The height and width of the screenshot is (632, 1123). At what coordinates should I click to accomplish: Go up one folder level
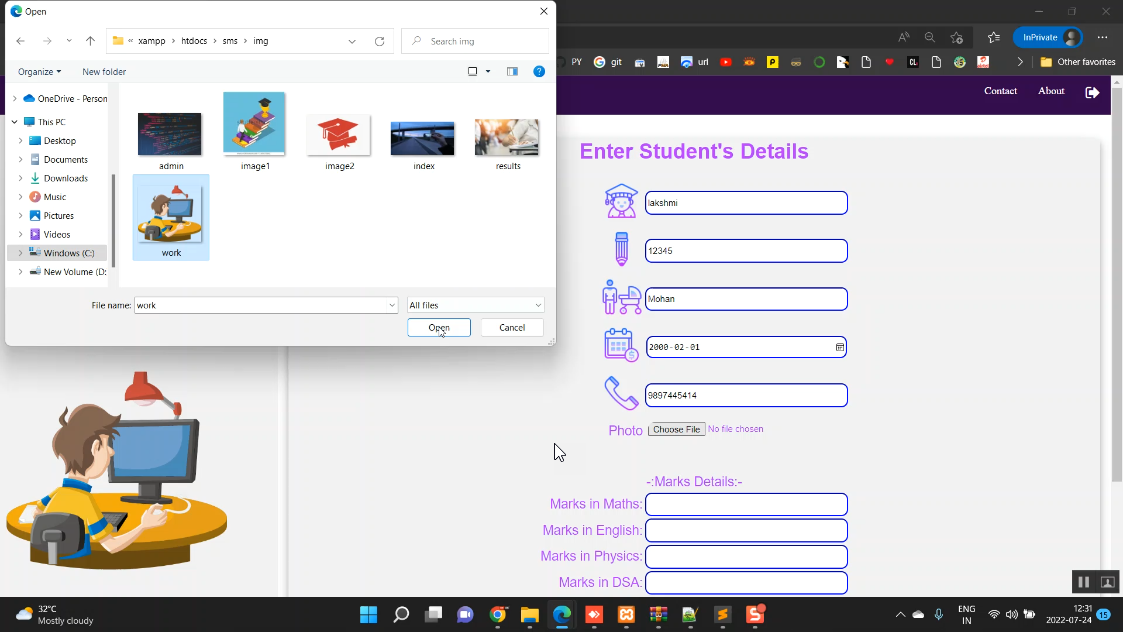(90, 41)
